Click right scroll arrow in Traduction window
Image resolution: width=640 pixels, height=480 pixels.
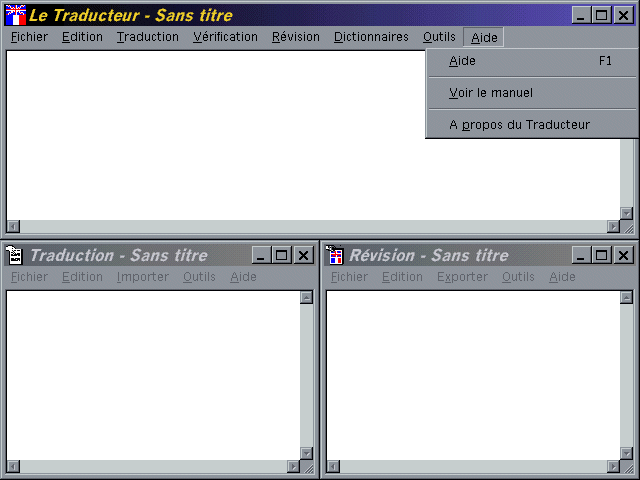pyautogui.click(x=293, y=466)
